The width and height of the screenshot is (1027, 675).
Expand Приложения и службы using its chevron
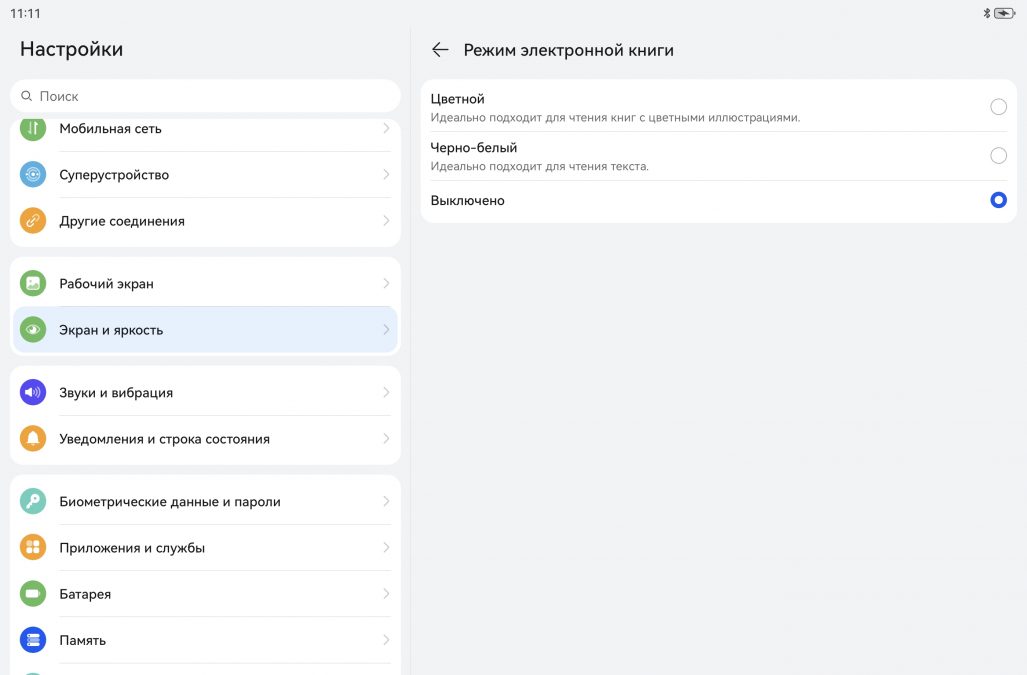click(386, 548)
